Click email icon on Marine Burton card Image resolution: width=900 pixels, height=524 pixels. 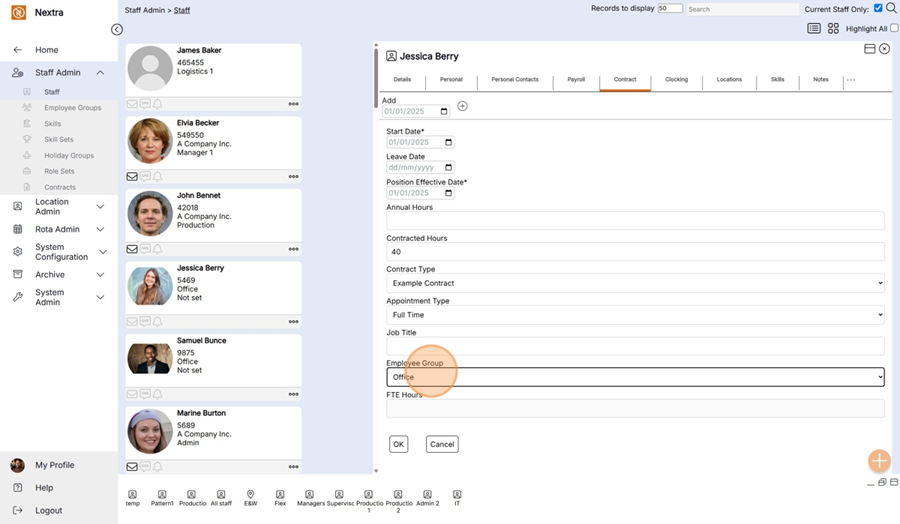coord(132,467)
